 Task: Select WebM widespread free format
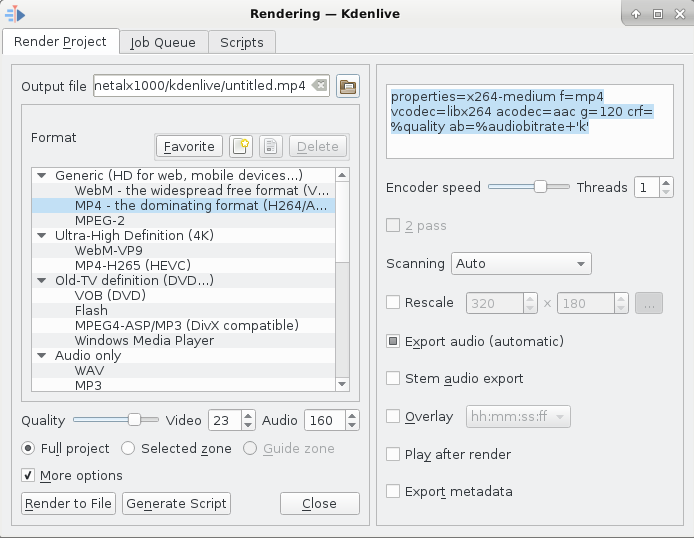[184, 191]
